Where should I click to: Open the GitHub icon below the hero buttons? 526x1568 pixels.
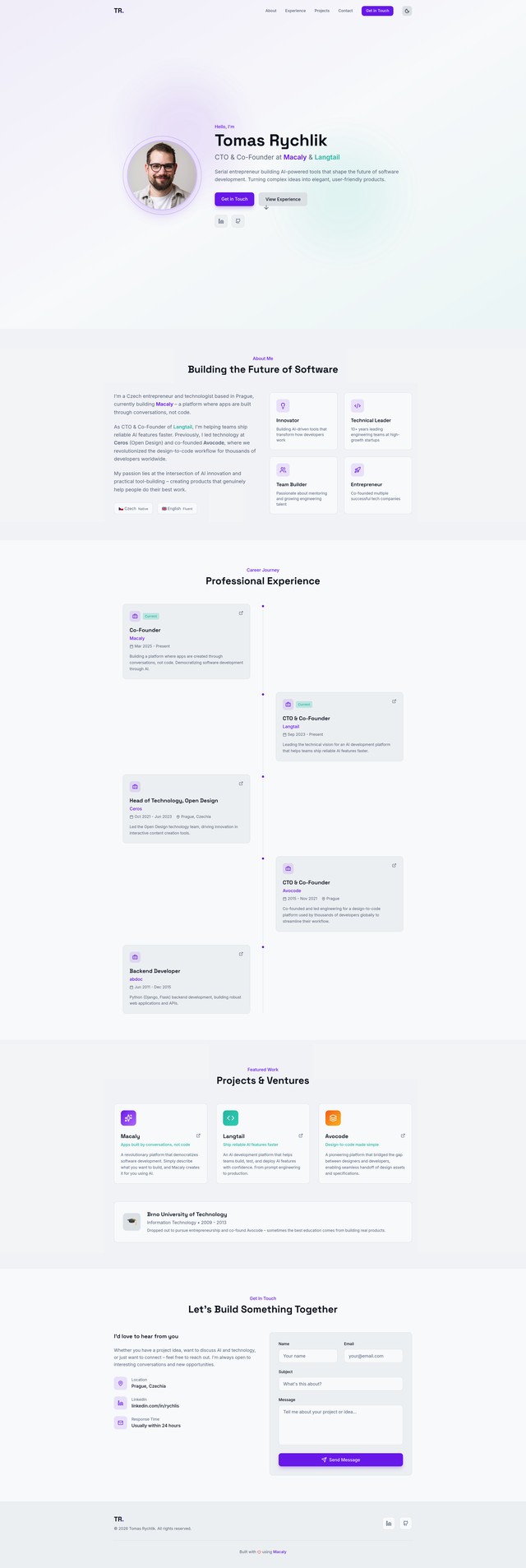pyautogui.click(x=238, y=221)
